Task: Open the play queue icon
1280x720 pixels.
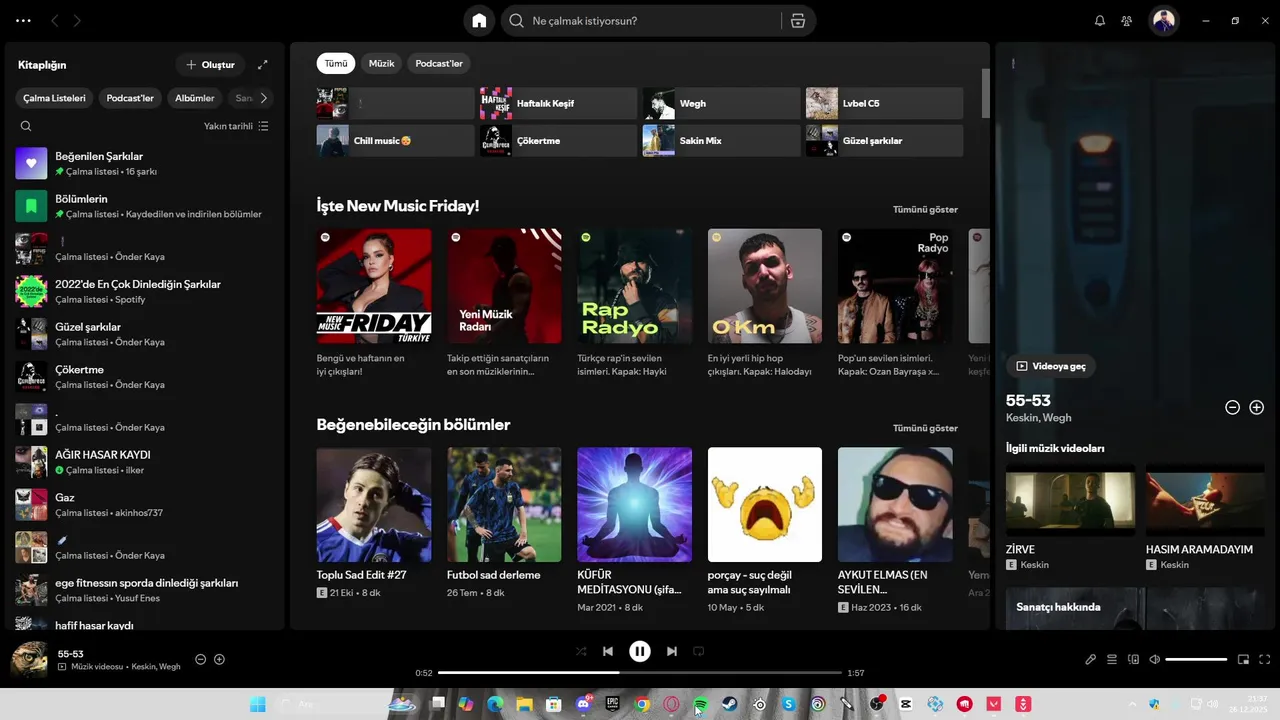Action: 1112,659
